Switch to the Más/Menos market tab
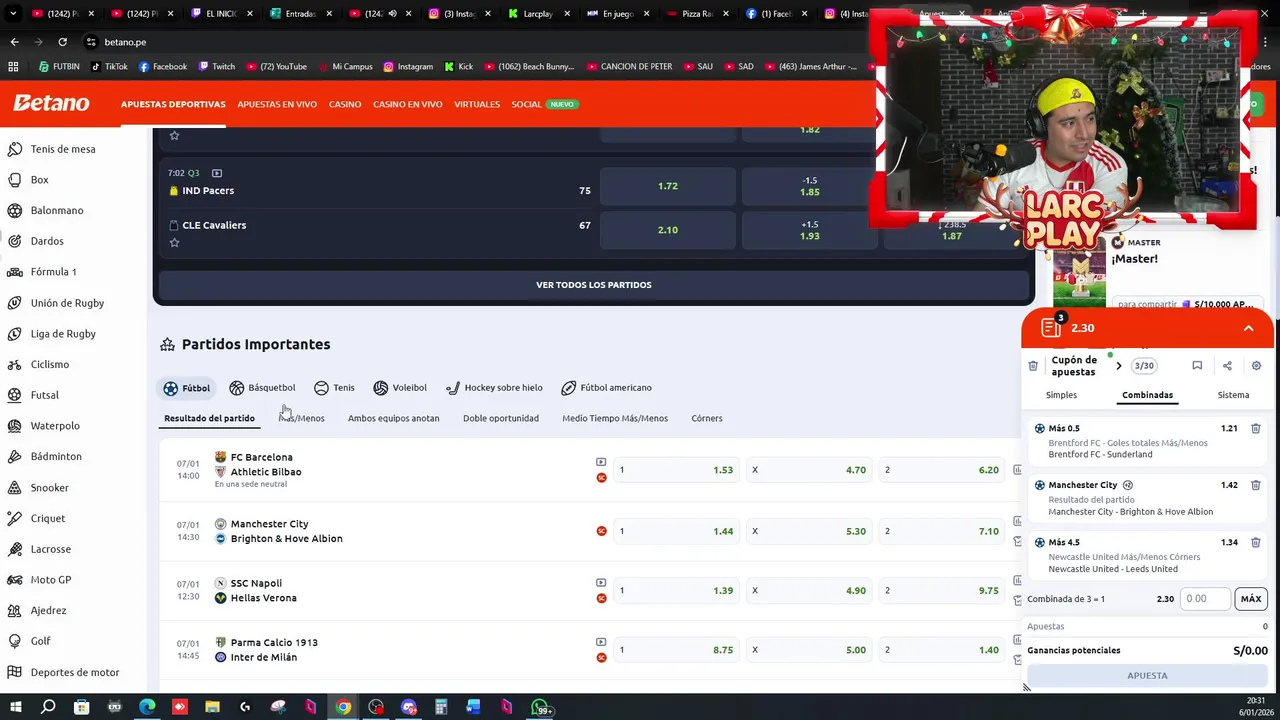The width and height of the screenshot is (1280, 720). point(301,418)
